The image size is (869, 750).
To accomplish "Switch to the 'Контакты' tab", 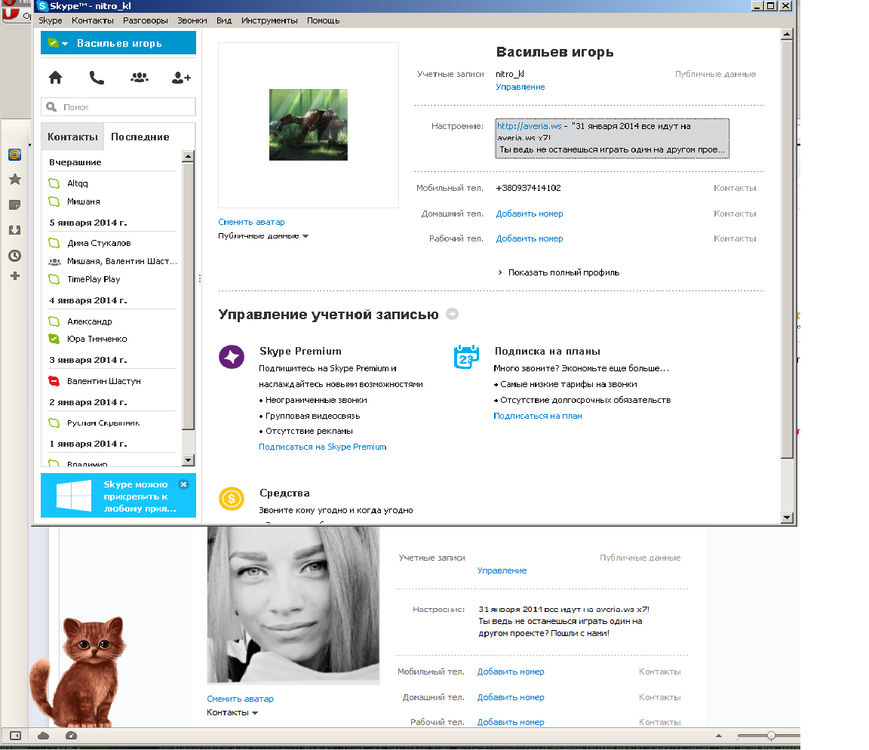I will click(72, 137).
